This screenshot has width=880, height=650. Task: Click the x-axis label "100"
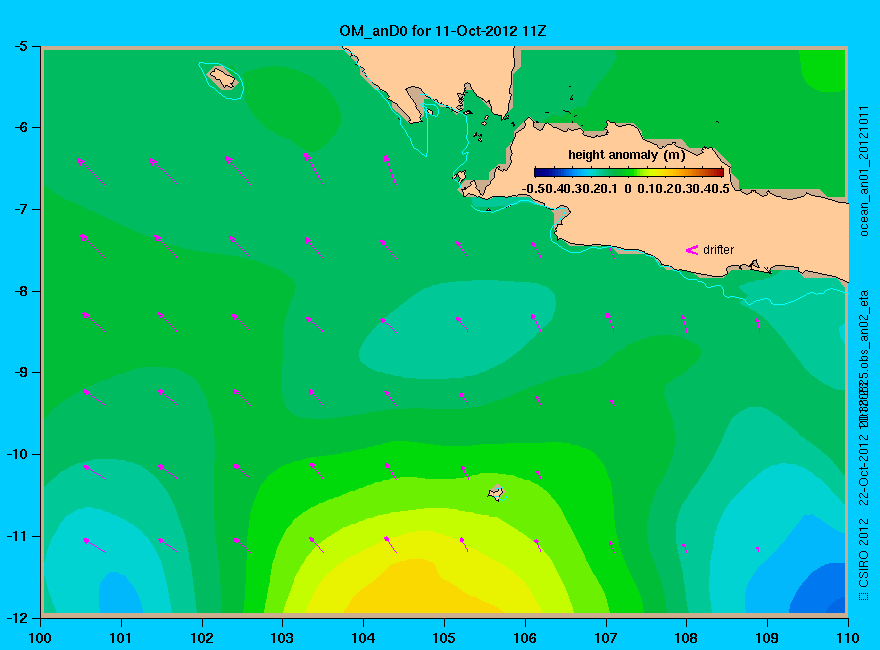pyautogui.click(x=40, y=638)
